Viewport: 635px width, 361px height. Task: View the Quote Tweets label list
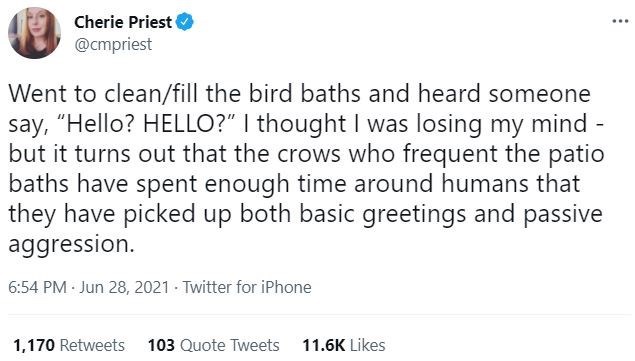(230, 346)
